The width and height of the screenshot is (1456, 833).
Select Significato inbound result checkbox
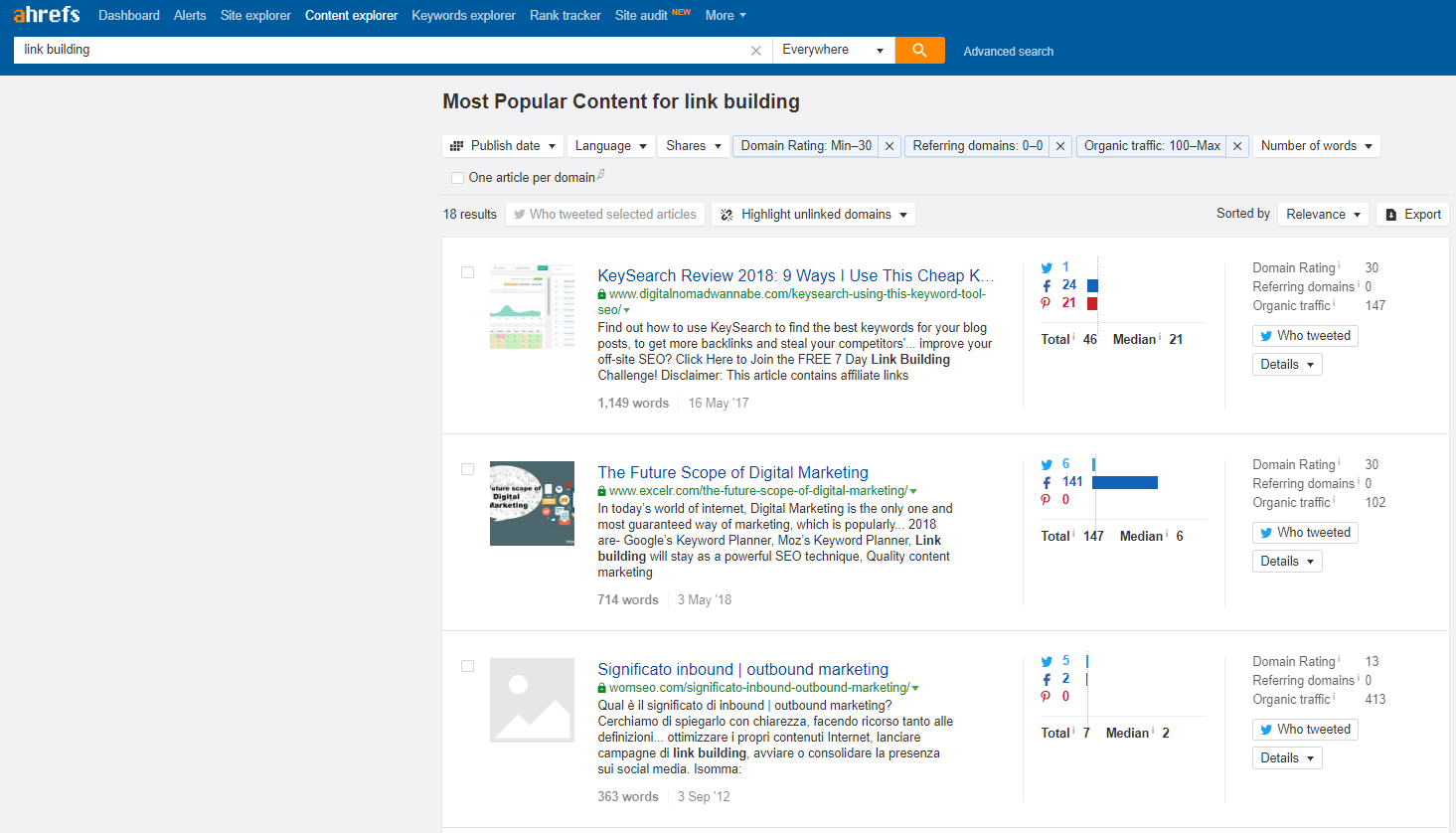tap(467, 666)
